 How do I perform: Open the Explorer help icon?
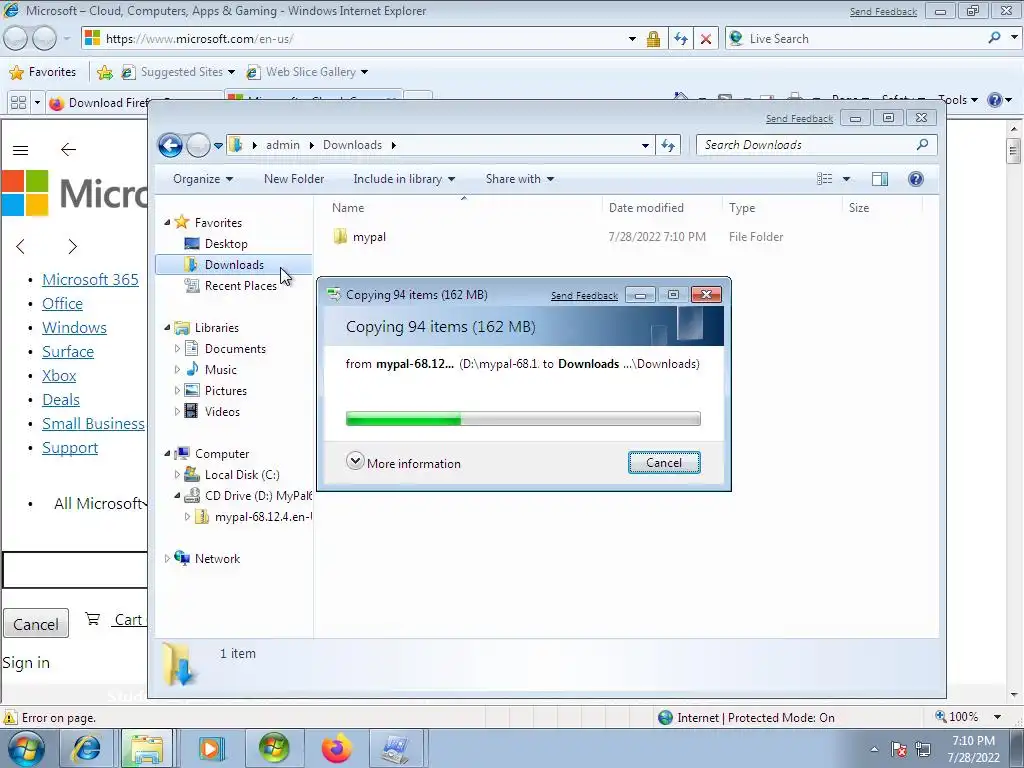[x=916, y=179]
